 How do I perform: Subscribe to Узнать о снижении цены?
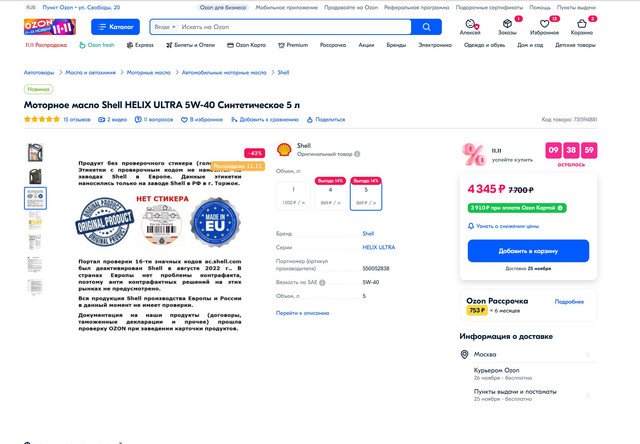click(x=503, y=226)
